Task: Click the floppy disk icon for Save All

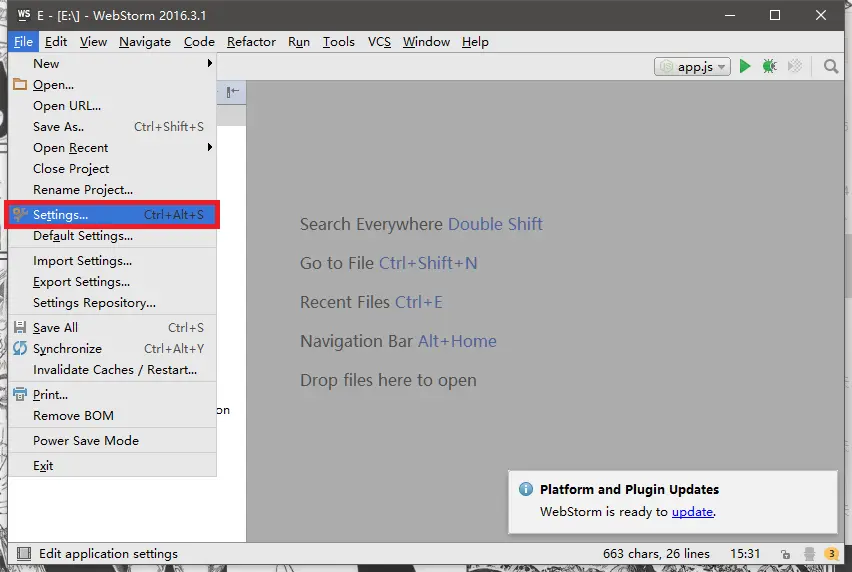Action: click(x=20, y=327)
